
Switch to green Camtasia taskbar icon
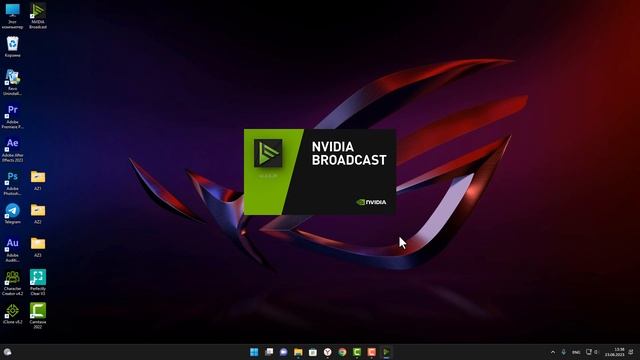tap(357, 352)
